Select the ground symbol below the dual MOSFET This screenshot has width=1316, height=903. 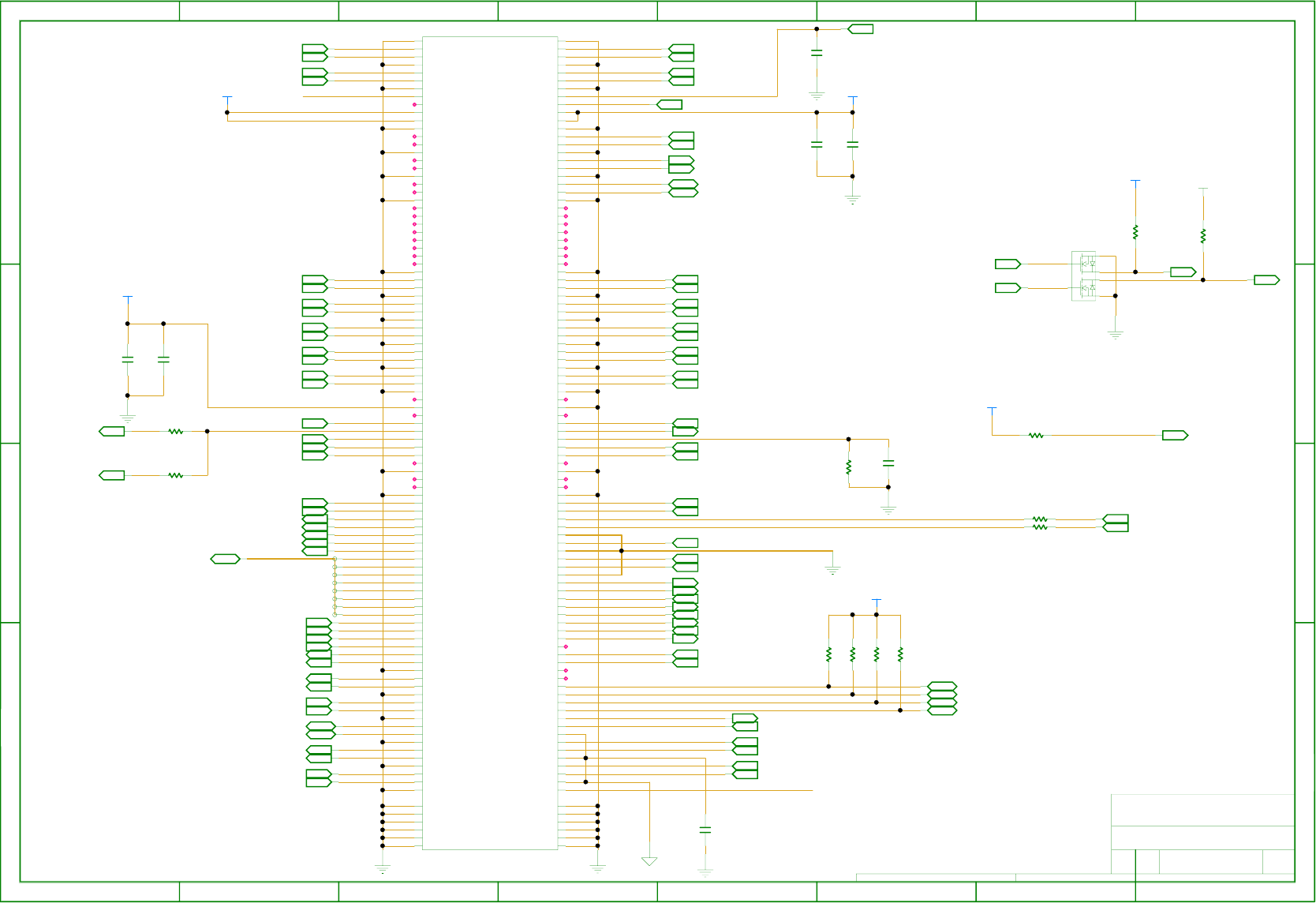click(1116, 335)
